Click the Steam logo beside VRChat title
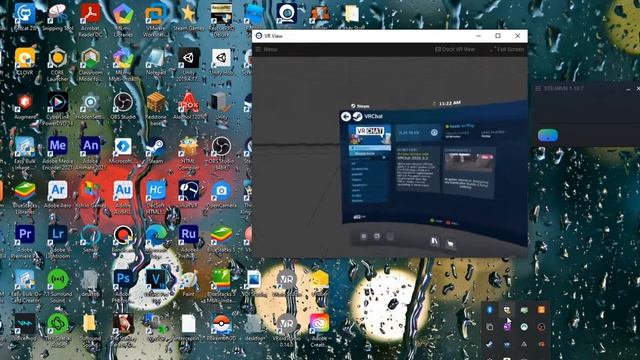Image resolution: width=640 pixels, height=360 pixels. 357,117
